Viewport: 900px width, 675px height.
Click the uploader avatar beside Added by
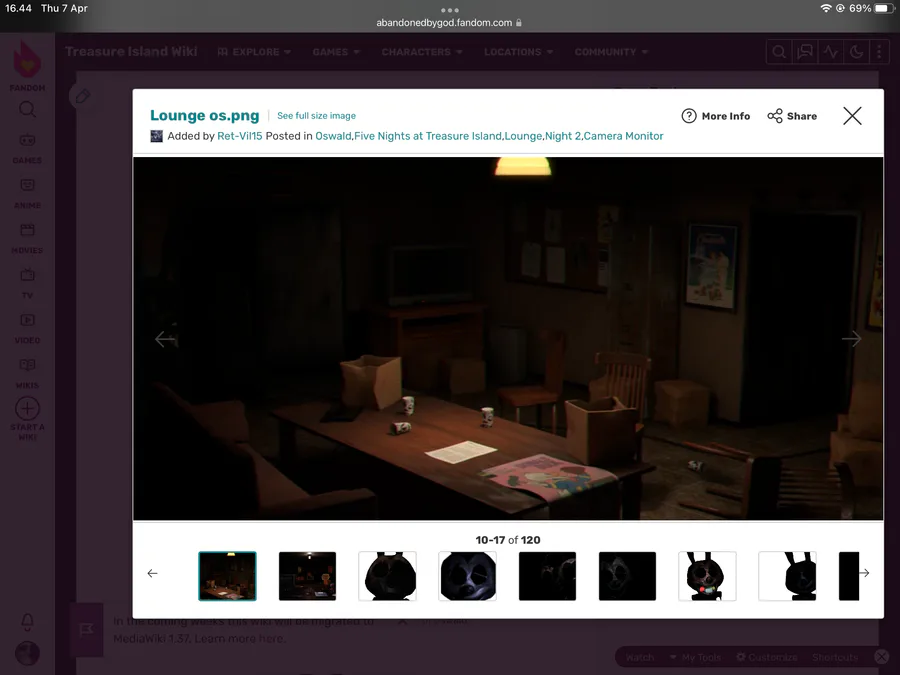point(156,136)
